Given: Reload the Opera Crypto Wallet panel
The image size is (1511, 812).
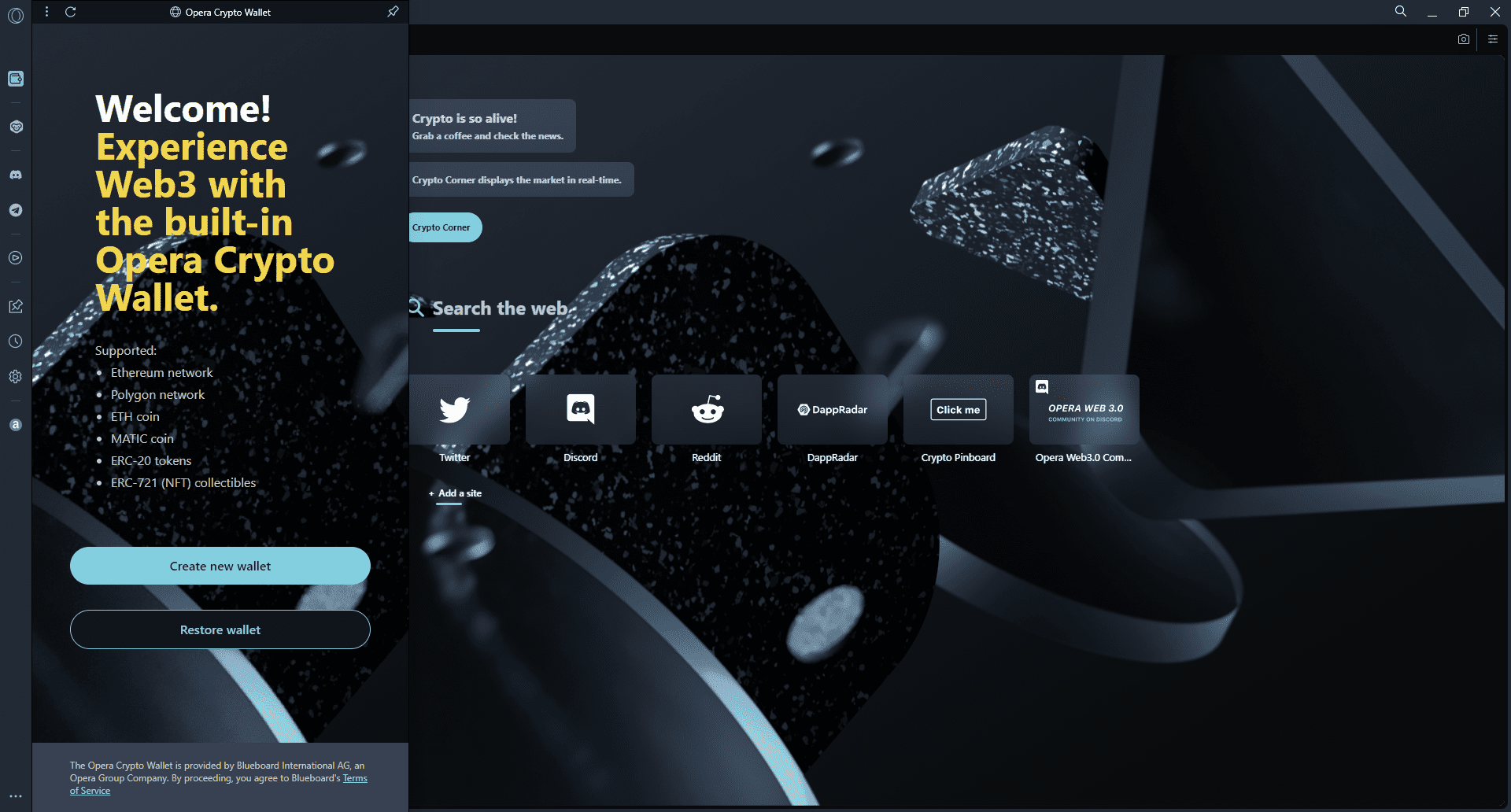Looking at the screenshot, I should [71, 12].
